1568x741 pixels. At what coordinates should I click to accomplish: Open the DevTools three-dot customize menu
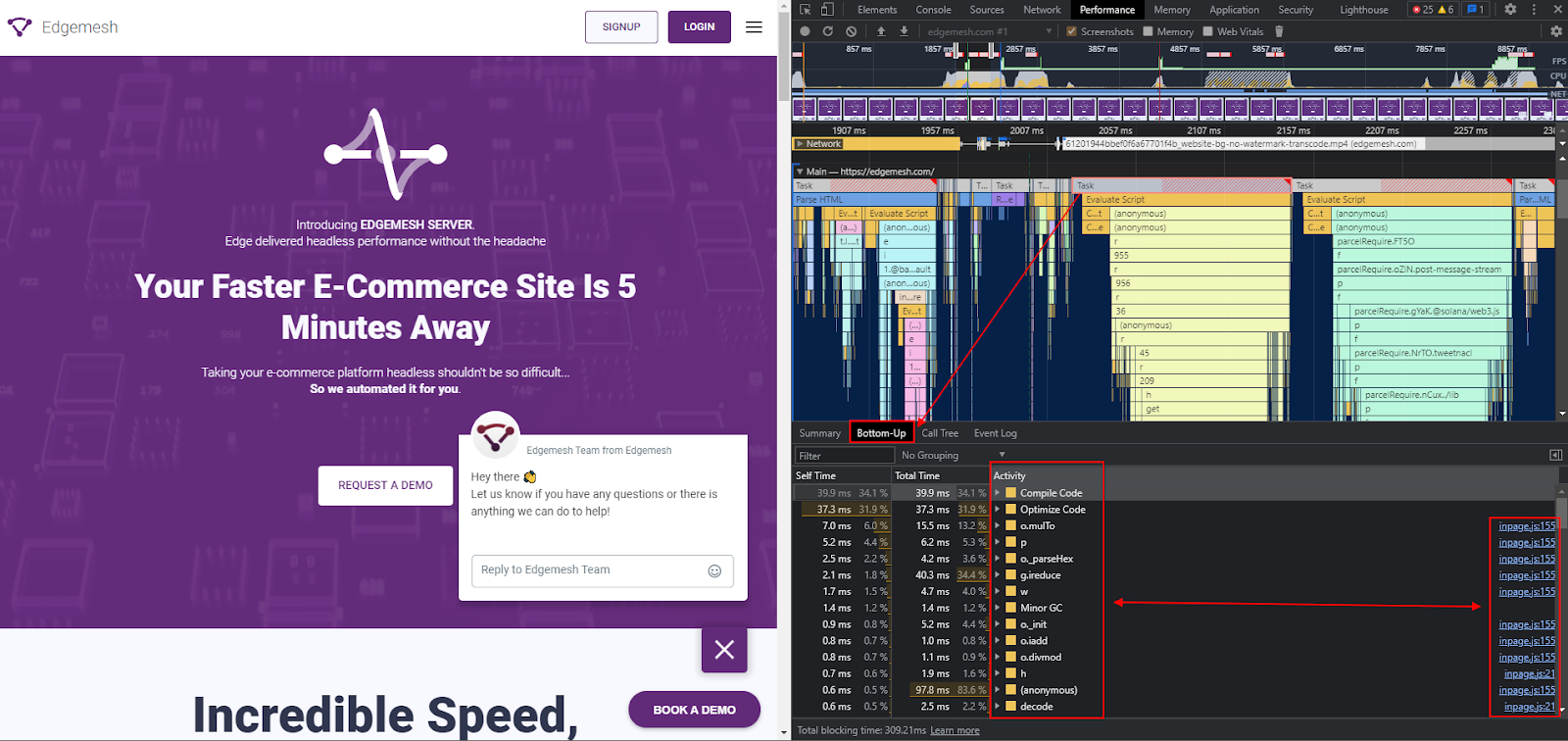tap(1534, 10)
